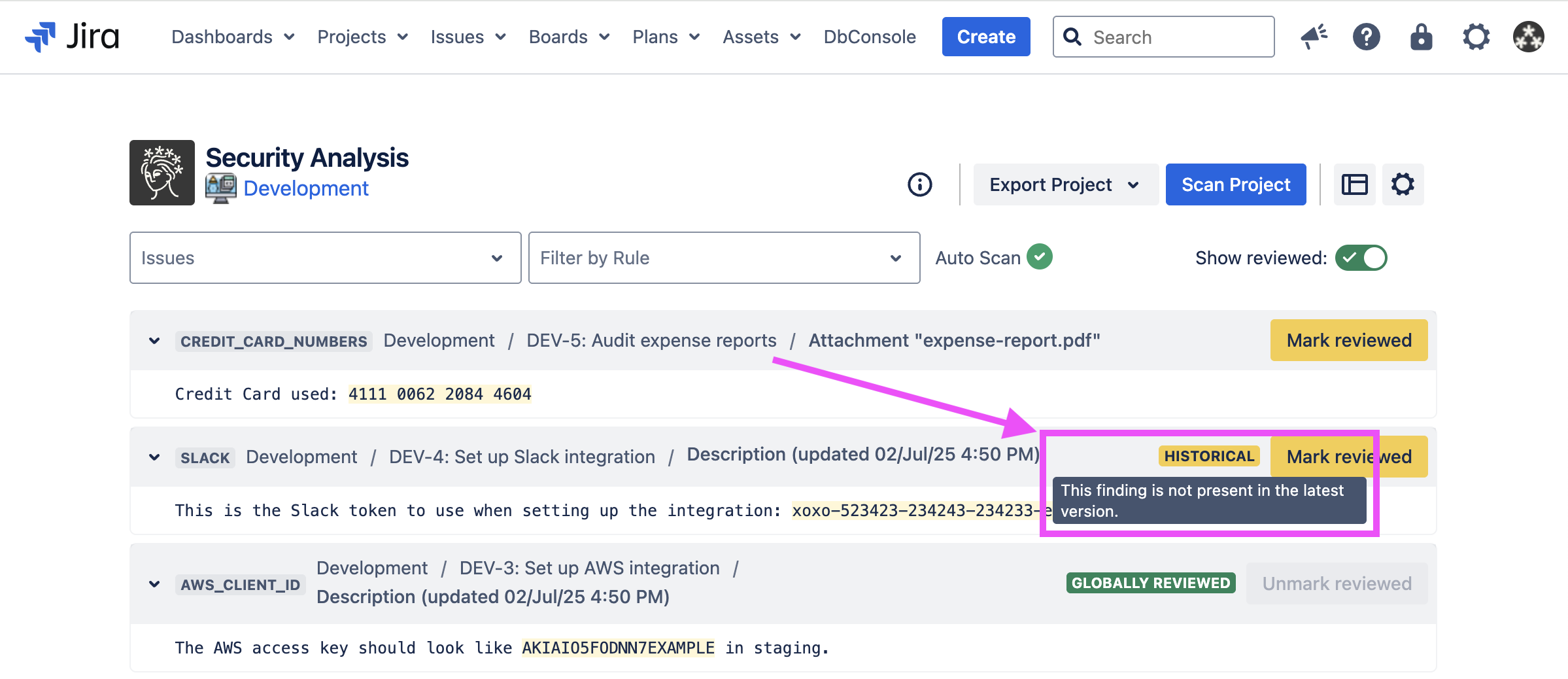Open the help question mark icon
Screen dimensions: 1568x679
coord(1366,37)
